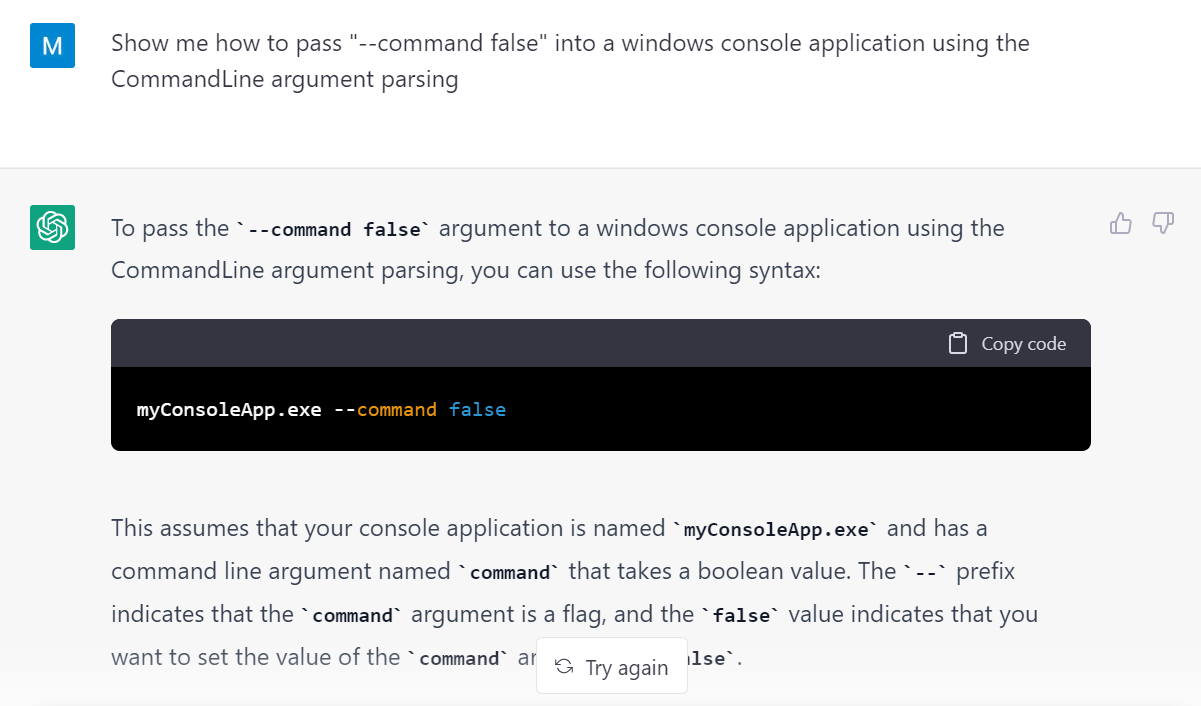Click the orange "command" word in code block
This screenshot has width=1201, height=706.
click(x=397, y=410)
